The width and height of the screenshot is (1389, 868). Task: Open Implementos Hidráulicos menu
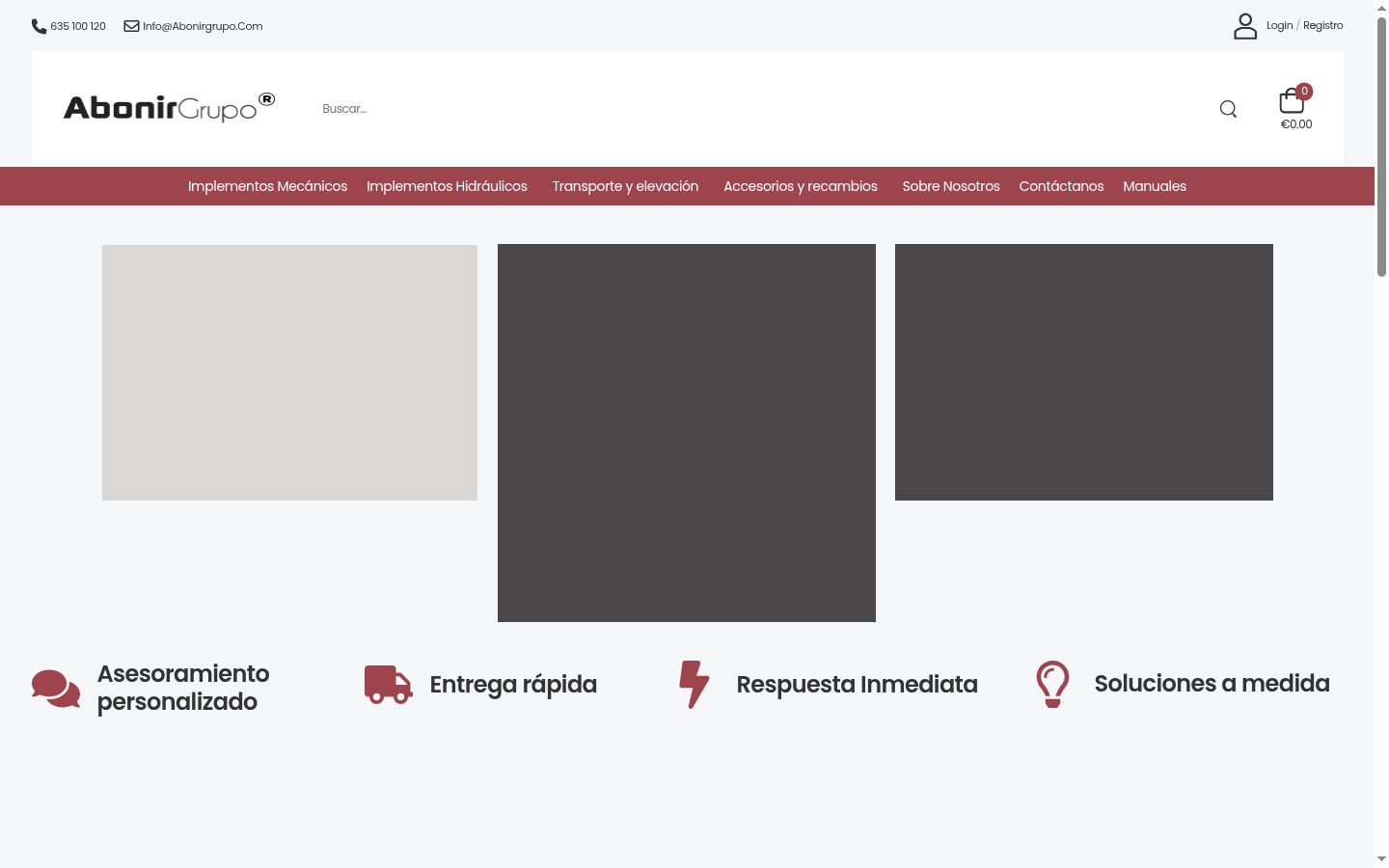click(447, 186)
